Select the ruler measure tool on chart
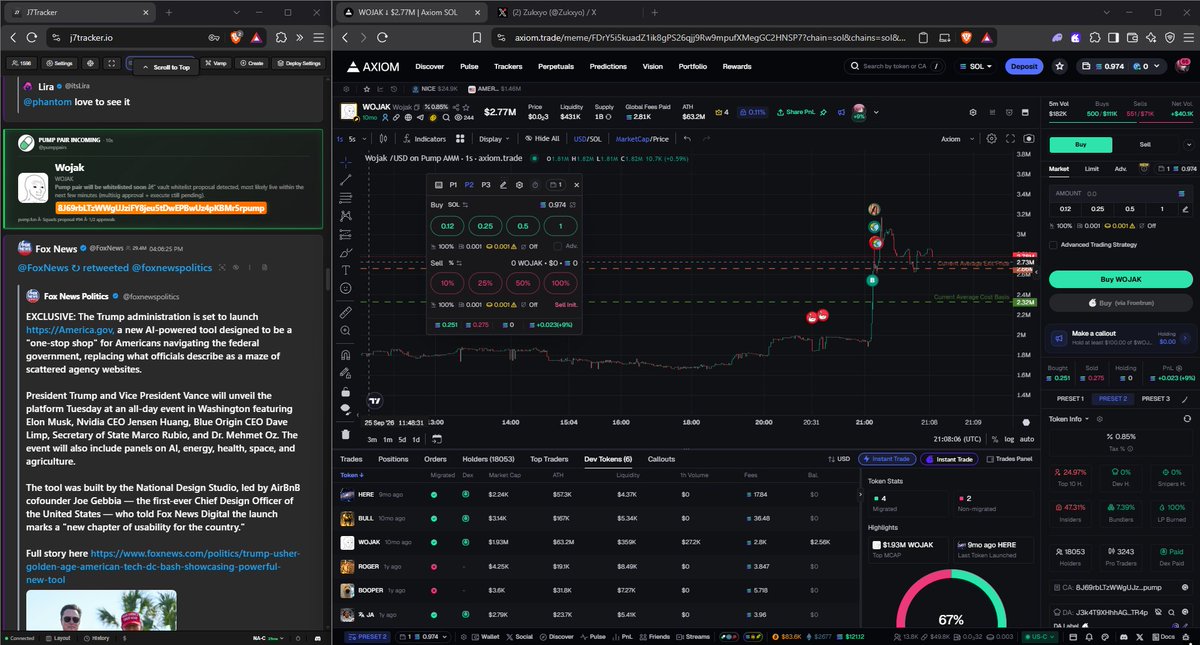The height and width of the screenshot is (645, 1200). [x=346, y=312]
